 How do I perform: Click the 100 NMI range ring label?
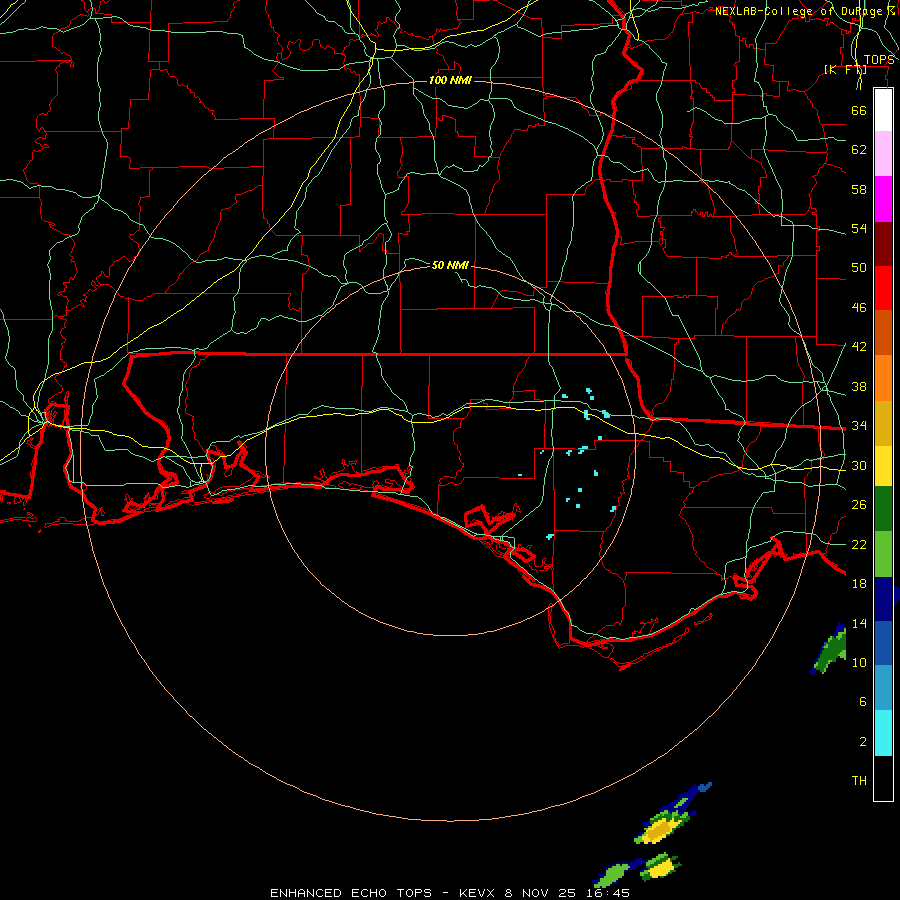click(450, 80)
